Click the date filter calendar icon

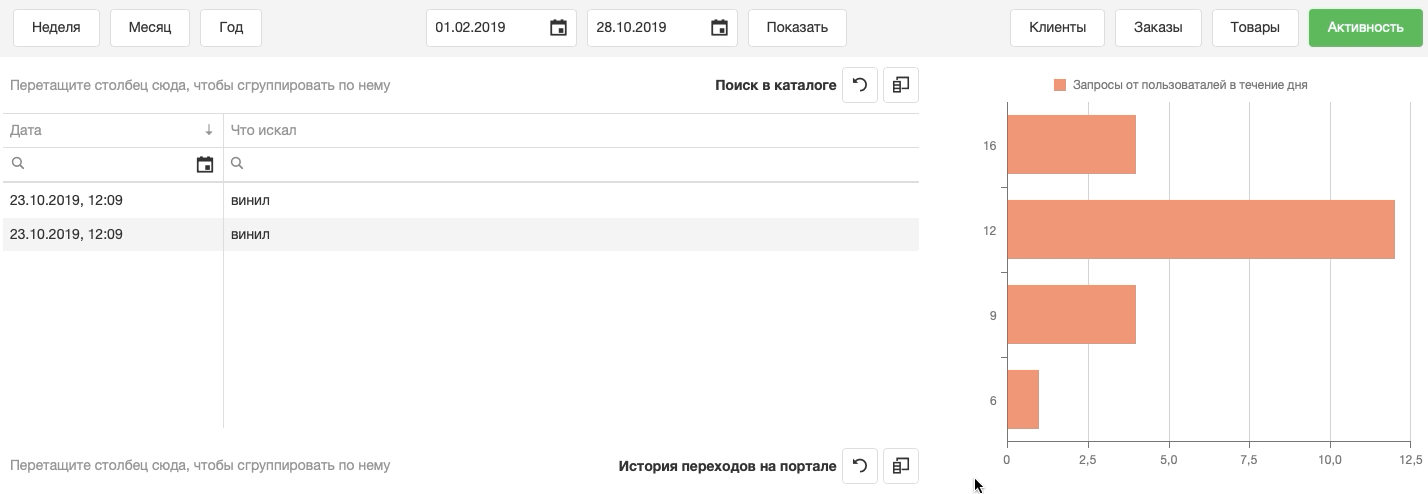pos(205,164)
